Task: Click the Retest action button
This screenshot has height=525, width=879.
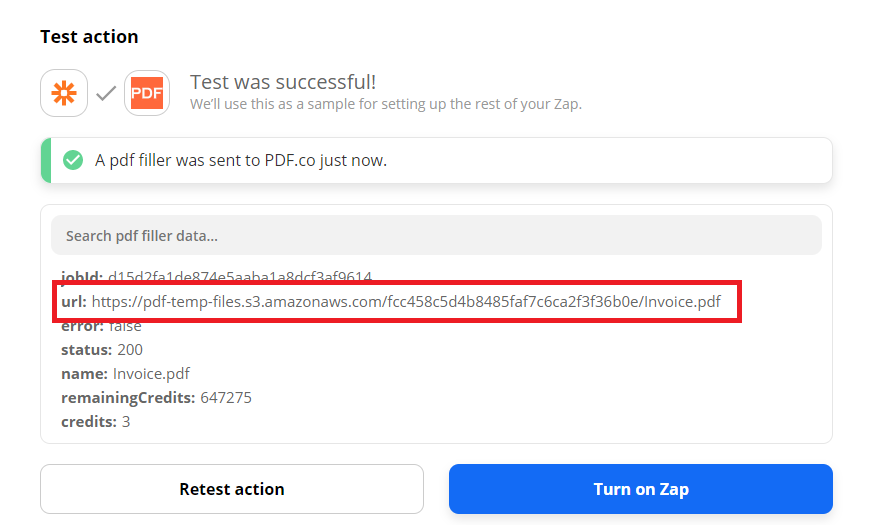Action: 232,489
